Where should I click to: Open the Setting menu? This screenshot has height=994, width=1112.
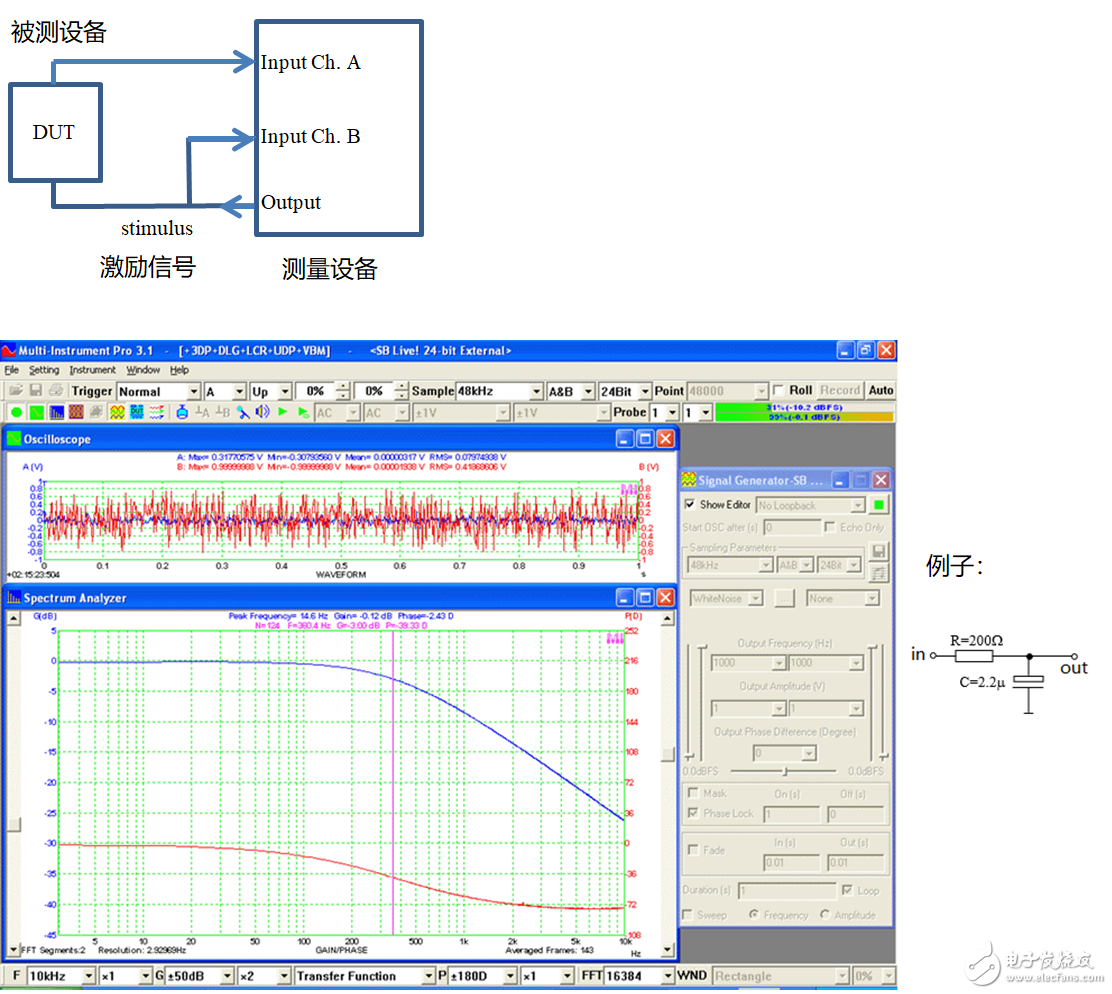[x=44, y=370]
